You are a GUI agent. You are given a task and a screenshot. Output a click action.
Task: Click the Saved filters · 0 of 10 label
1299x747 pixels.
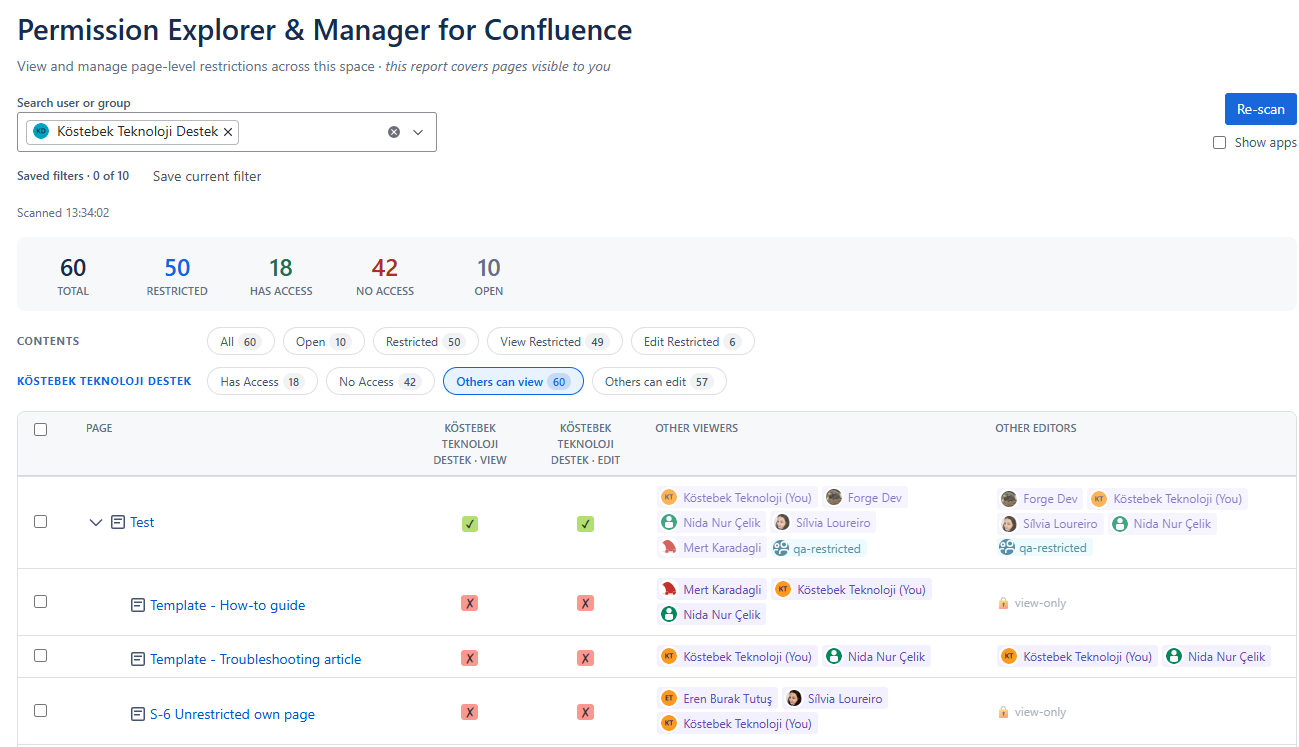click(73, 176)
